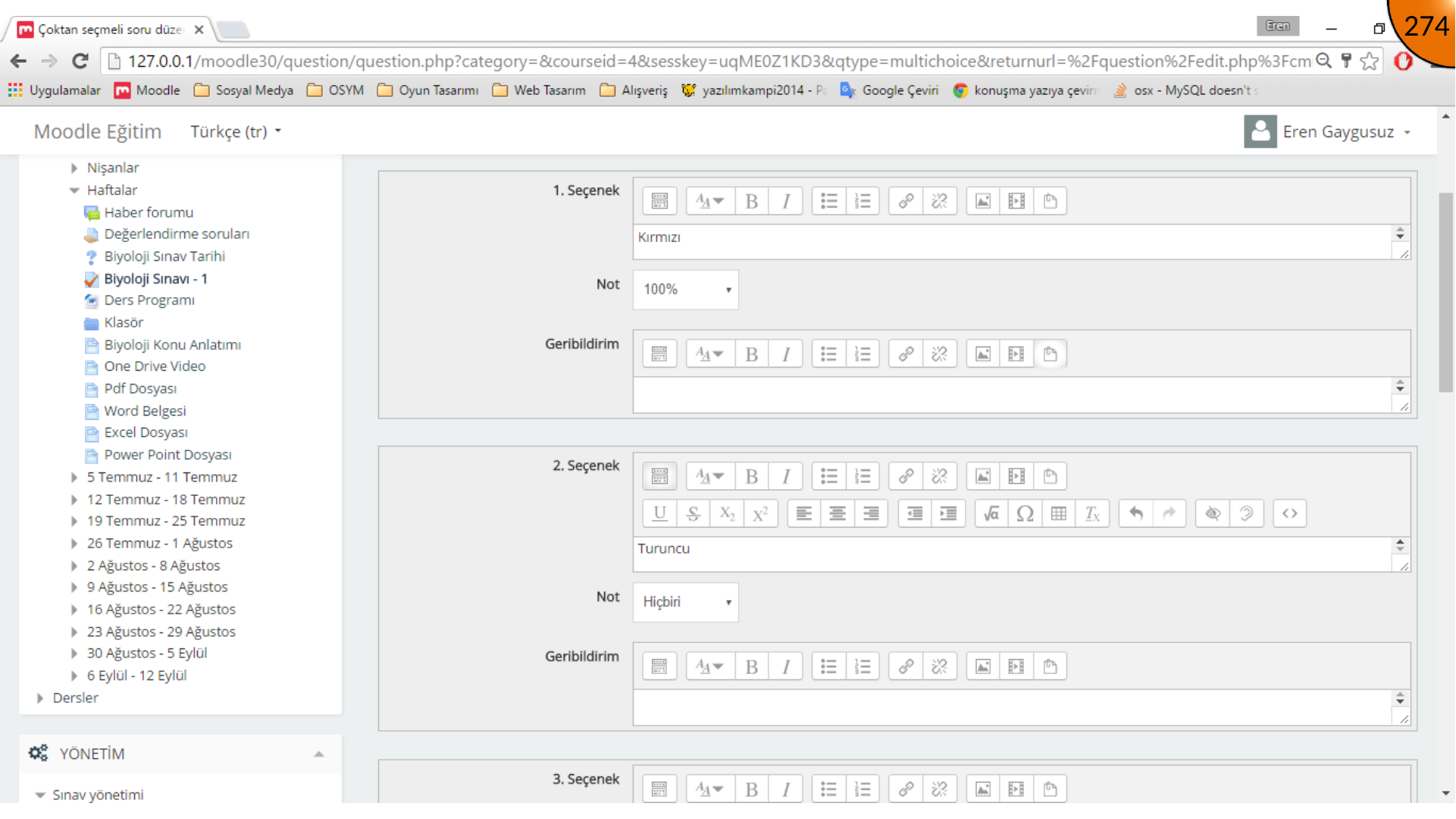Insert media in the 1. Seçenek editor

pyautogui.click(x=1016, y=201)
